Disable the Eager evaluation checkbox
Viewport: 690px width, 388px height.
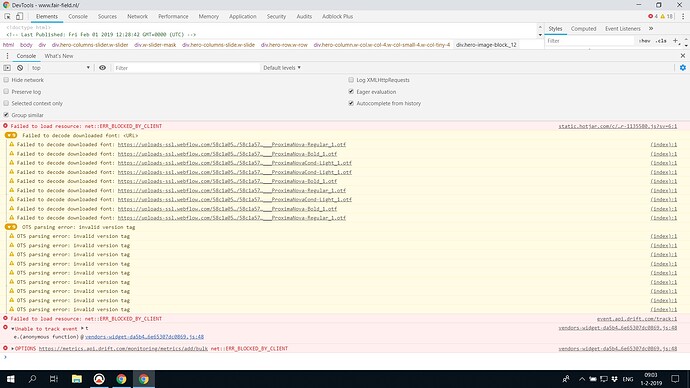[x=351, y=92]
